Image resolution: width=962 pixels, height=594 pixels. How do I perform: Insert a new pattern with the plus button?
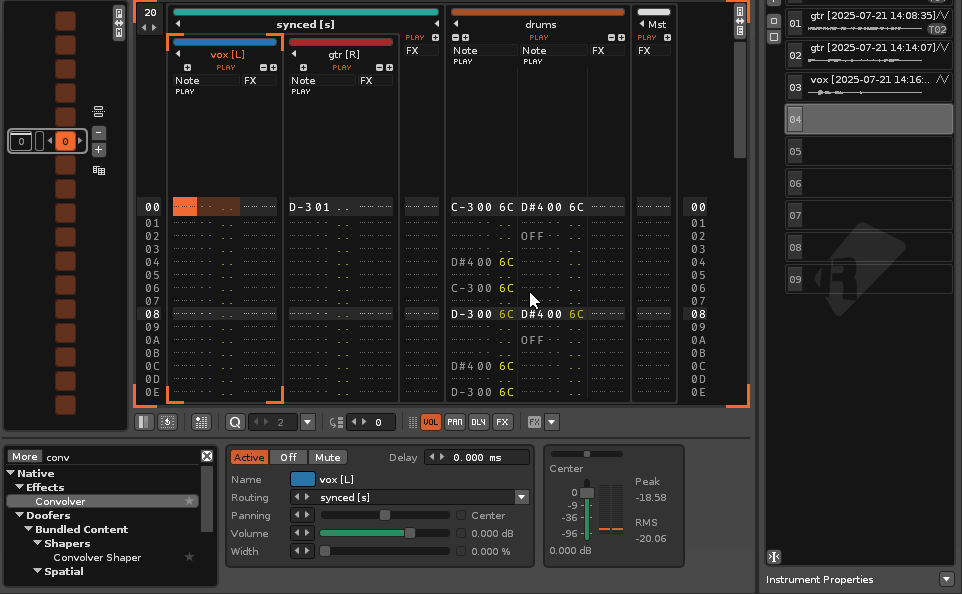(99, 150)
